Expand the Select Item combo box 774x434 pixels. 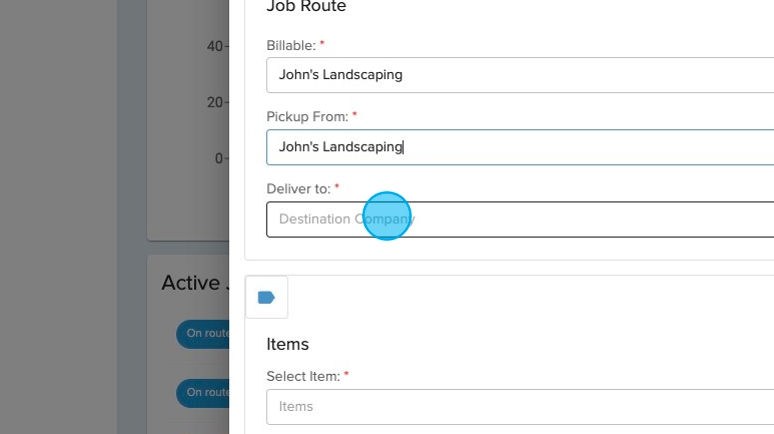click(520, 407)
